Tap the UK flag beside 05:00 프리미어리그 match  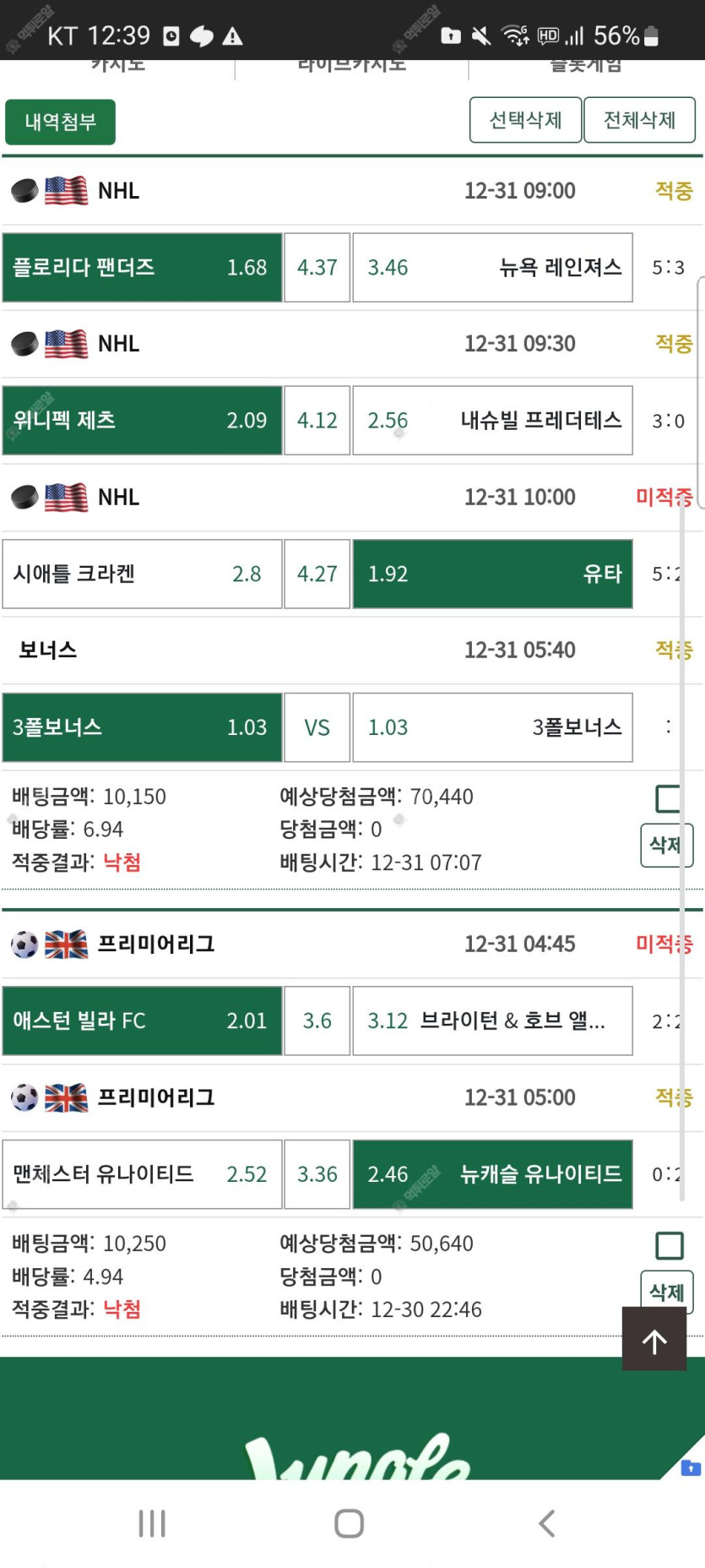[66, 1097]
